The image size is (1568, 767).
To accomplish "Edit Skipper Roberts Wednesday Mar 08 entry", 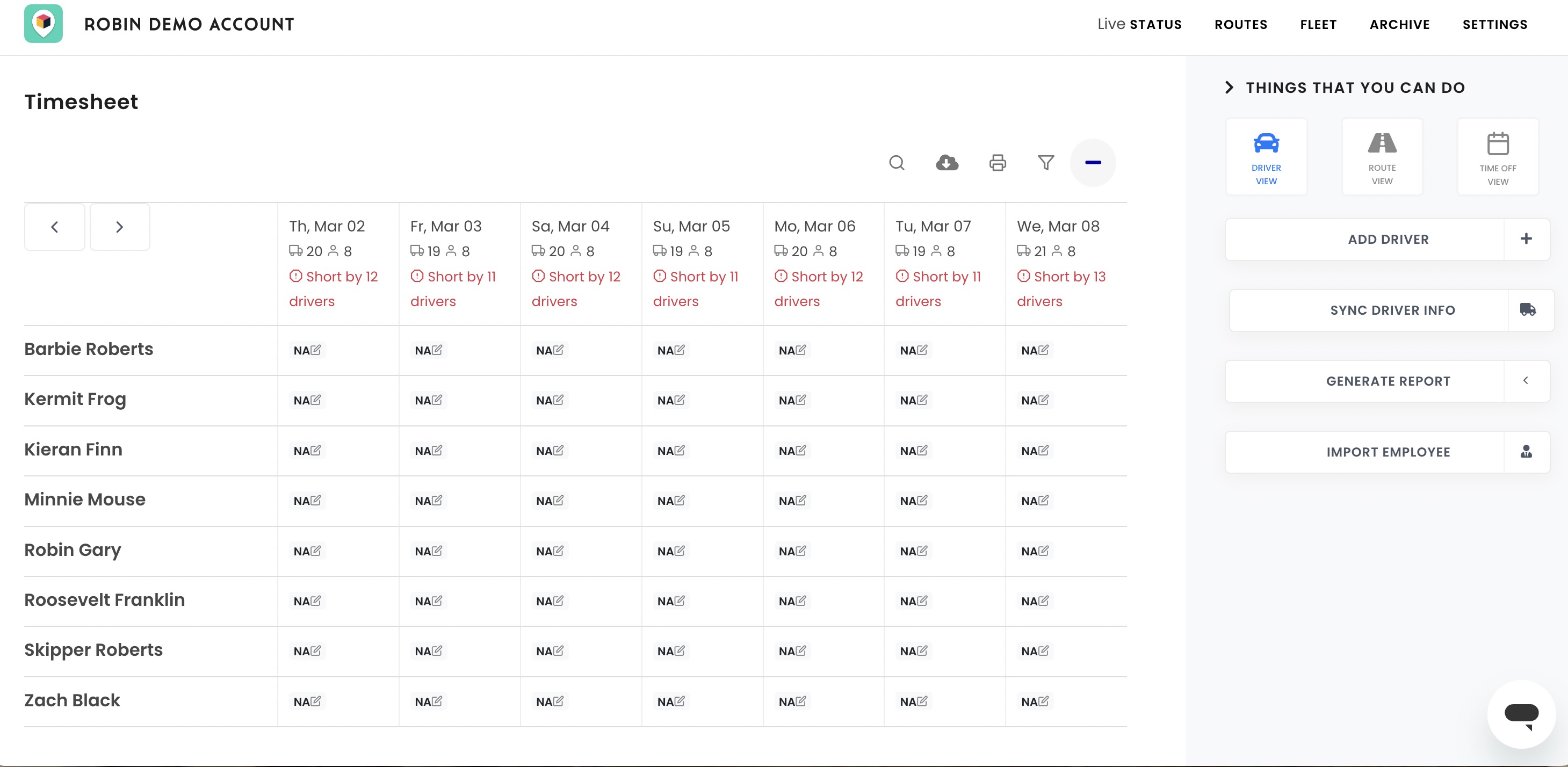I will pyautogui.click(x=1043, y=651).
